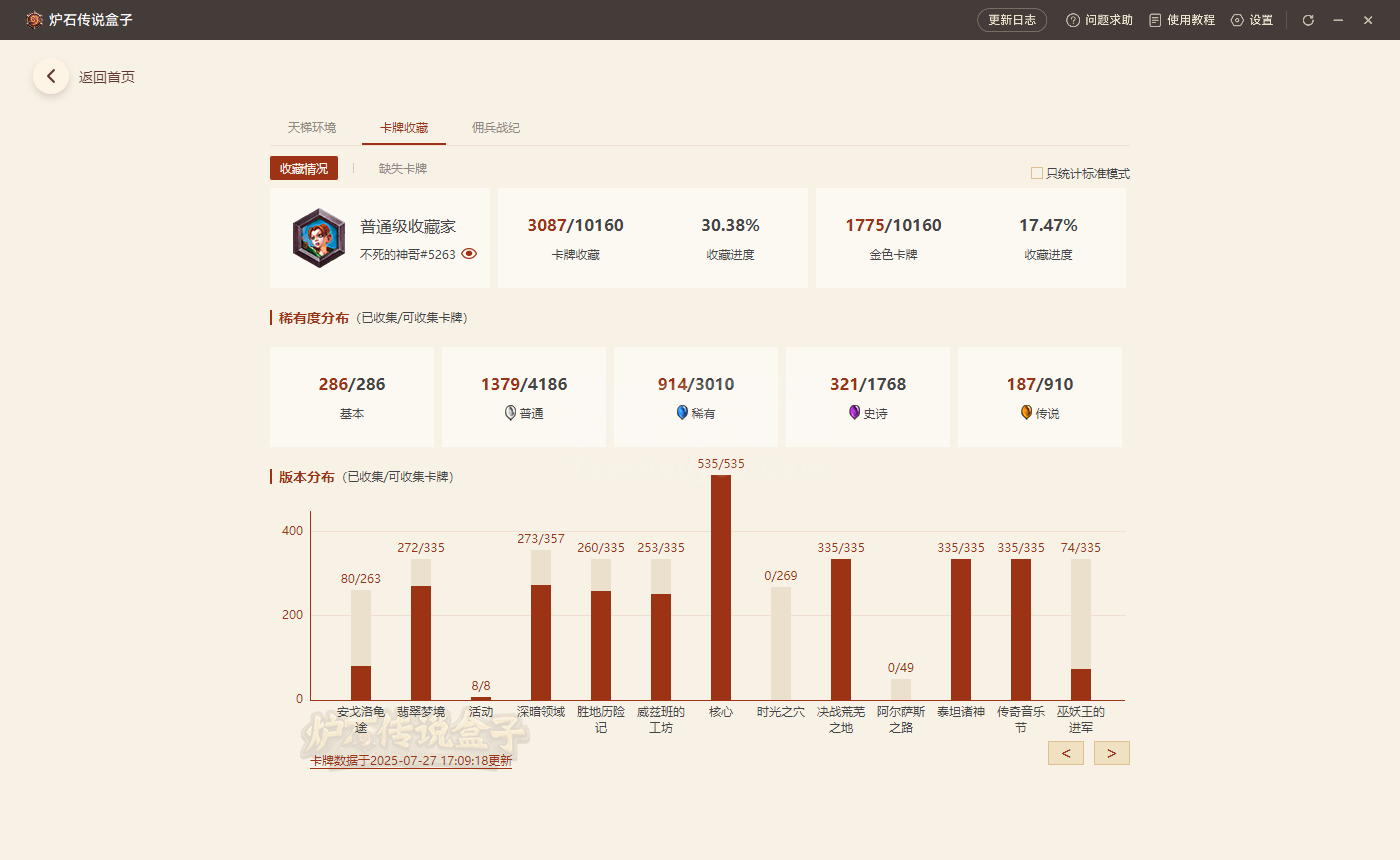Click the refresh icon in title bar
This screenshot has height=860, width=1400.
(x=1308, y=20)
